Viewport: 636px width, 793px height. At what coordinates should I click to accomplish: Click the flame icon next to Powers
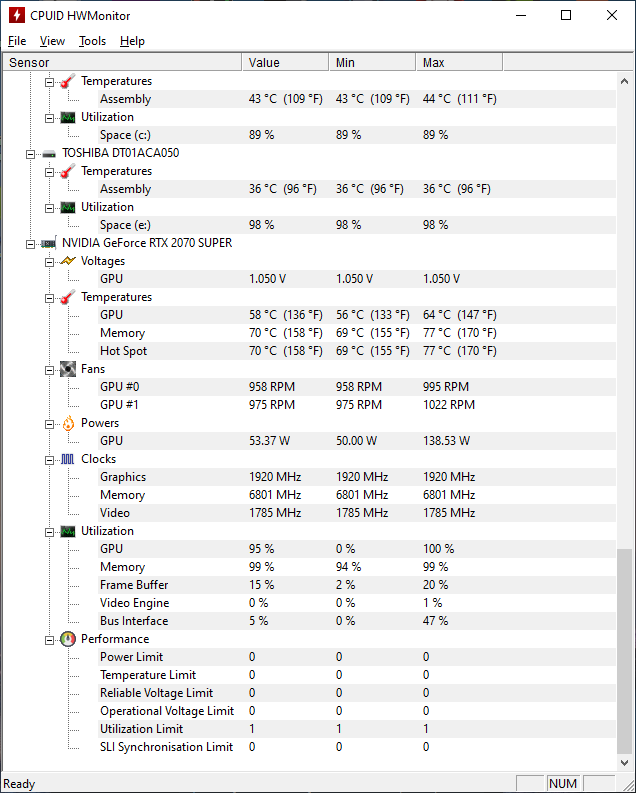tap(67, 423)
